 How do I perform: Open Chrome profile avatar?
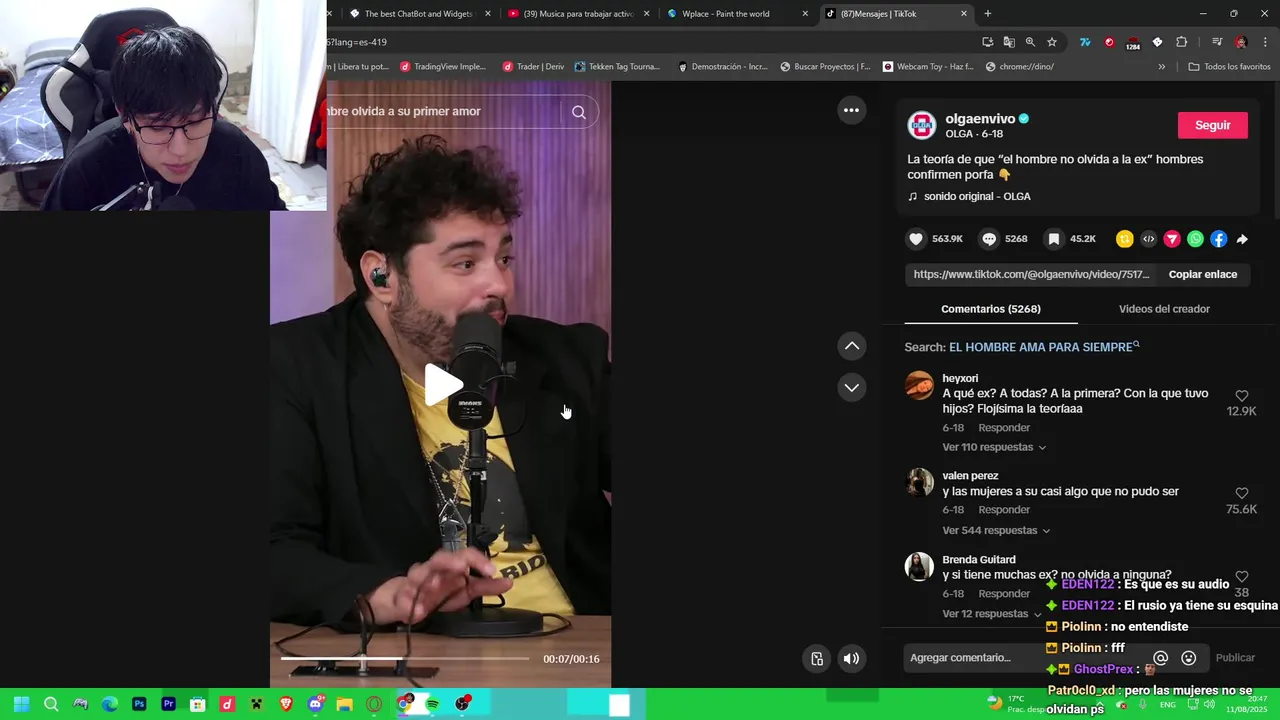1241,42
